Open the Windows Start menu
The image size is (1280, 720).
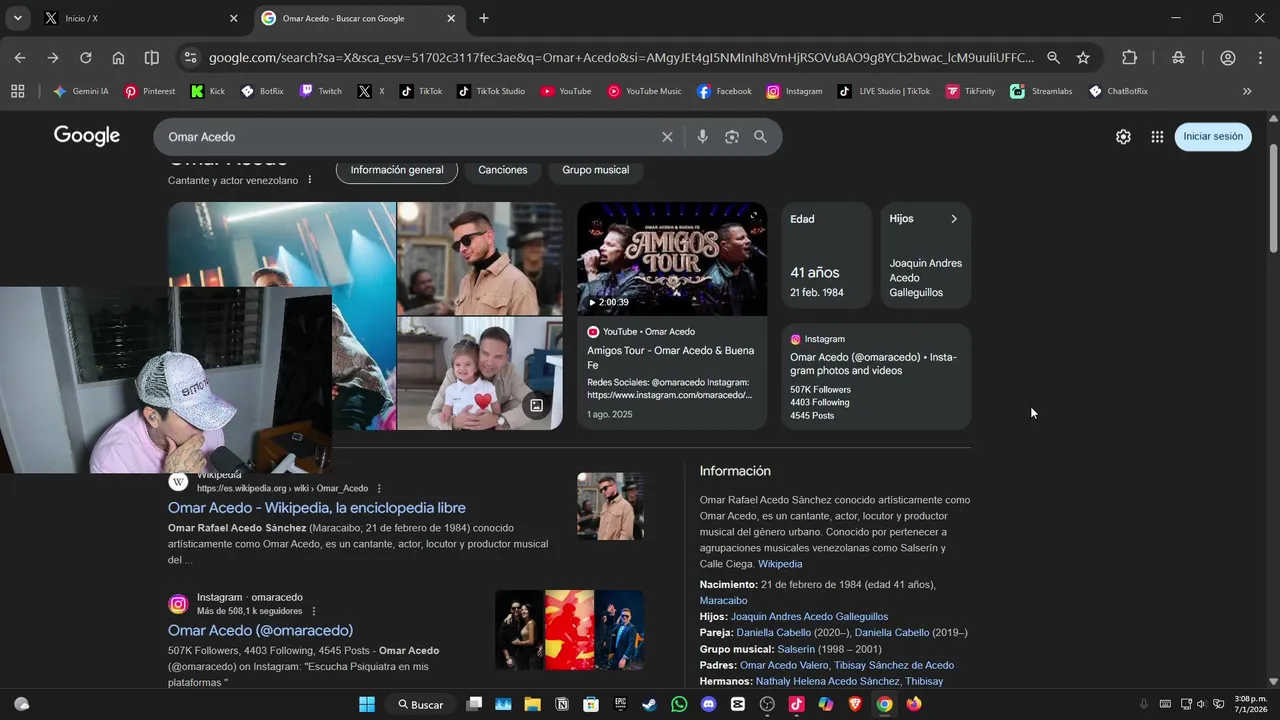click(x=367, y=704)
